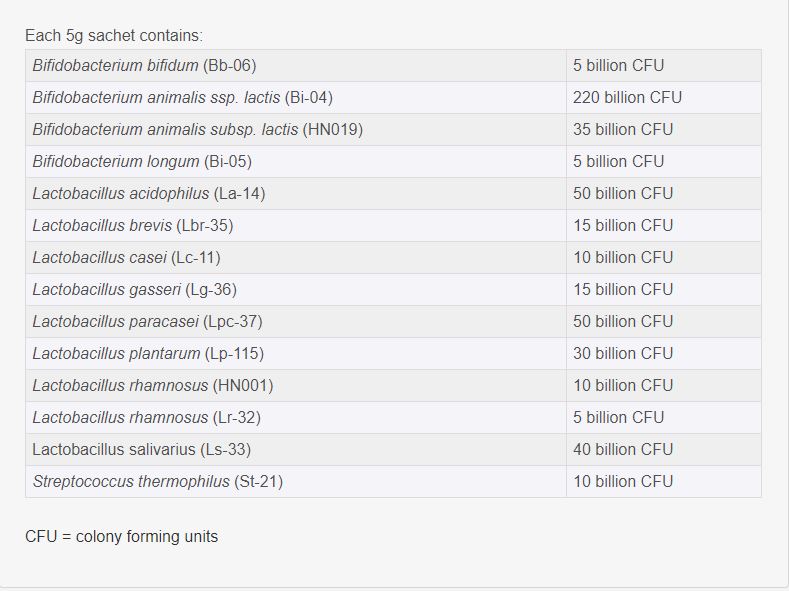
Task: Select the Bifidobacterium longum (Bi-05) entry
Action: coord(142,162)
